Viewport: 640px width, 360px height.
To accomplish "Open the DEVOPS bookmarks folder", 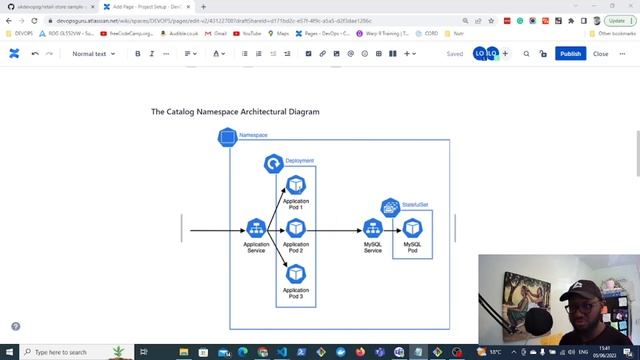I will (x=19, y=33).
